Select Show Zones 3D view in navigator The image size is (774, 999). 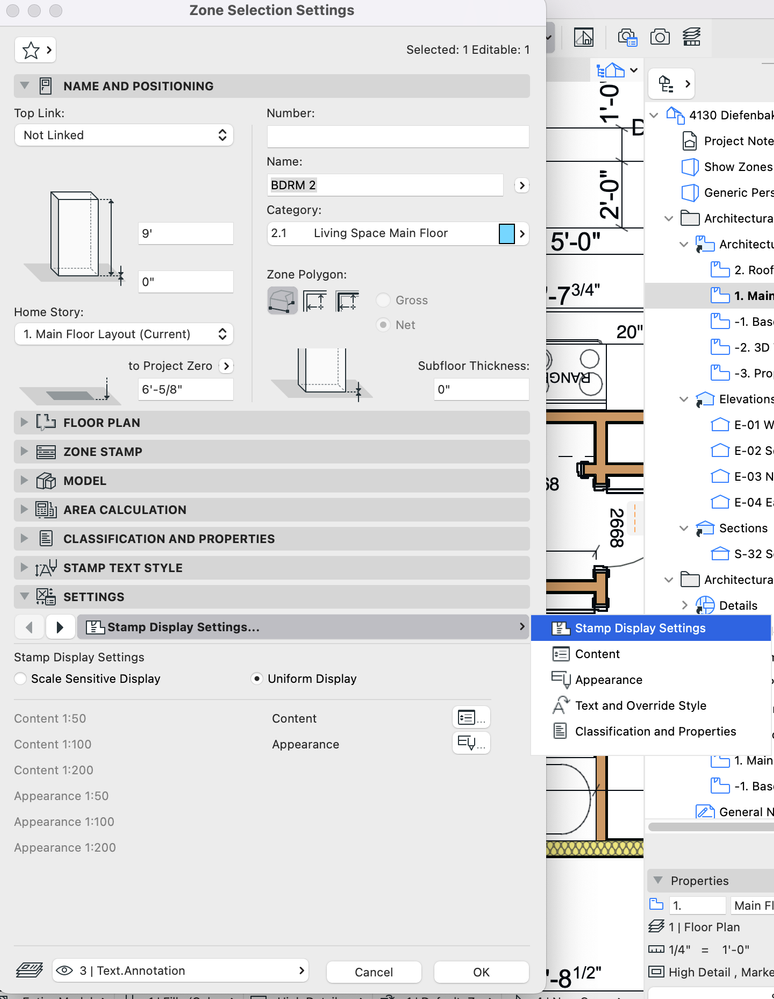[727, 167]
